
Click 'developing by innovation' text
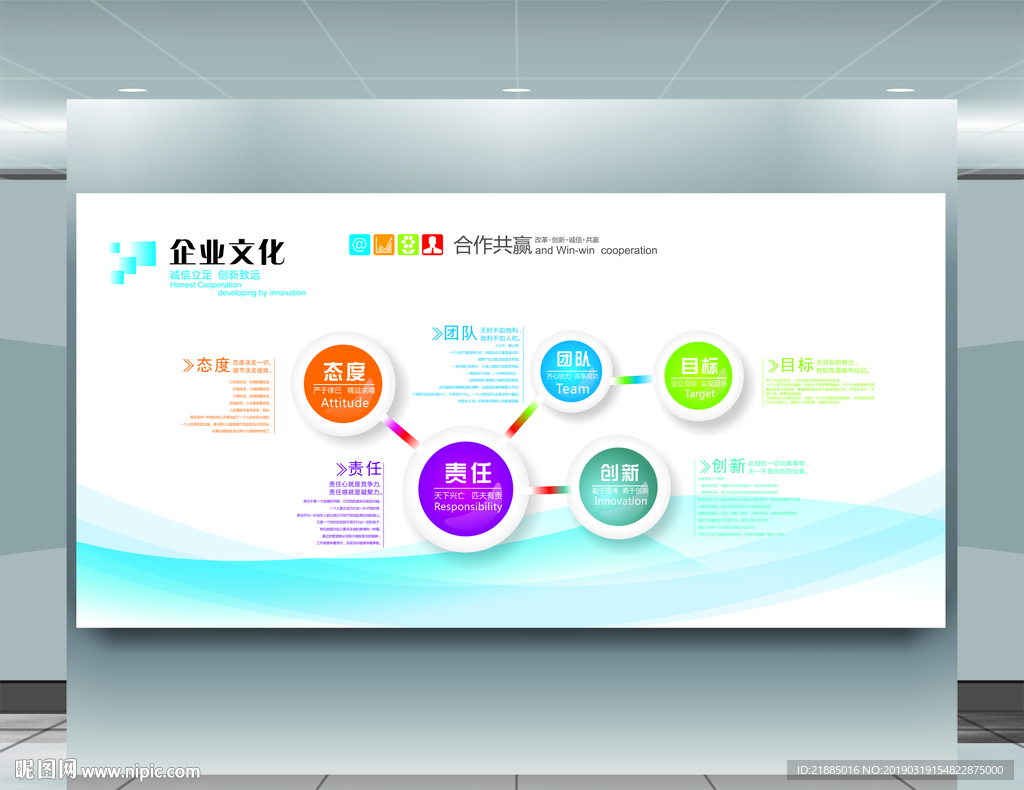click(261, 293)
